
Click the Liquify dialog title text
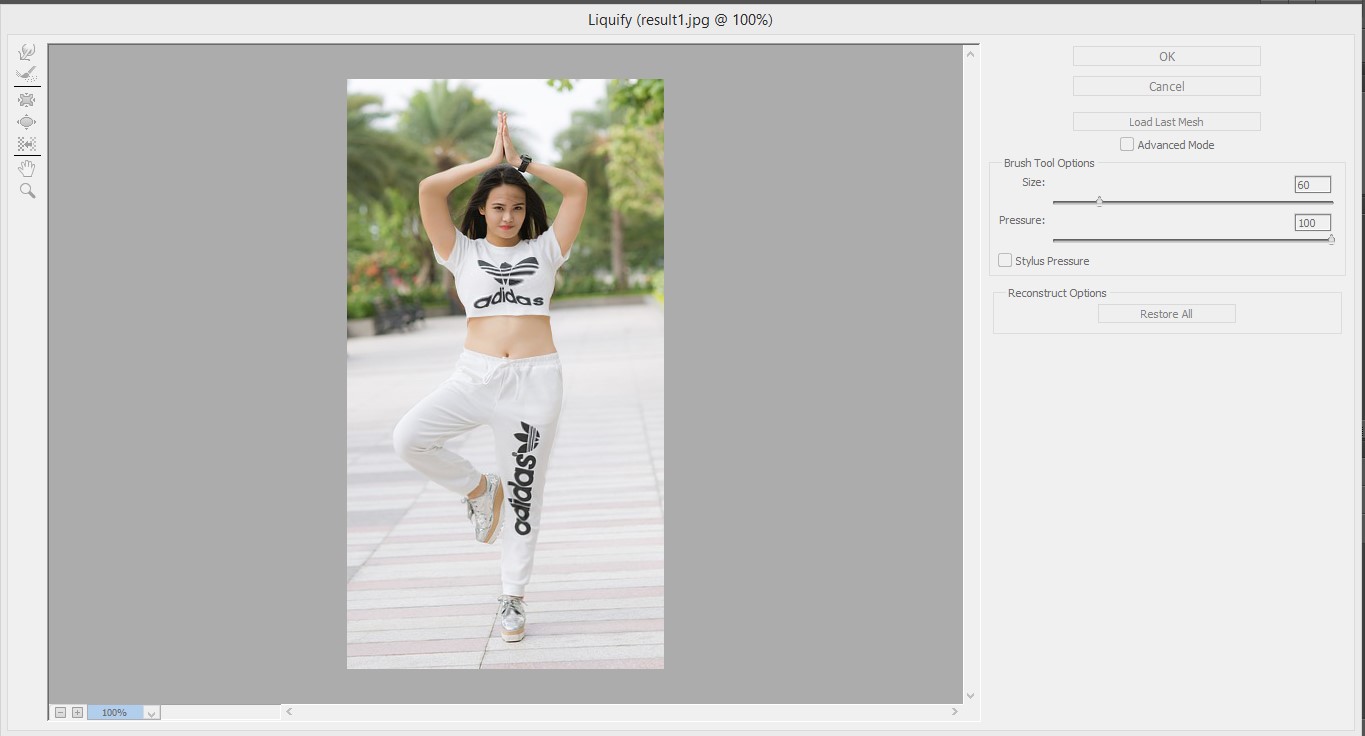(680, 19)
